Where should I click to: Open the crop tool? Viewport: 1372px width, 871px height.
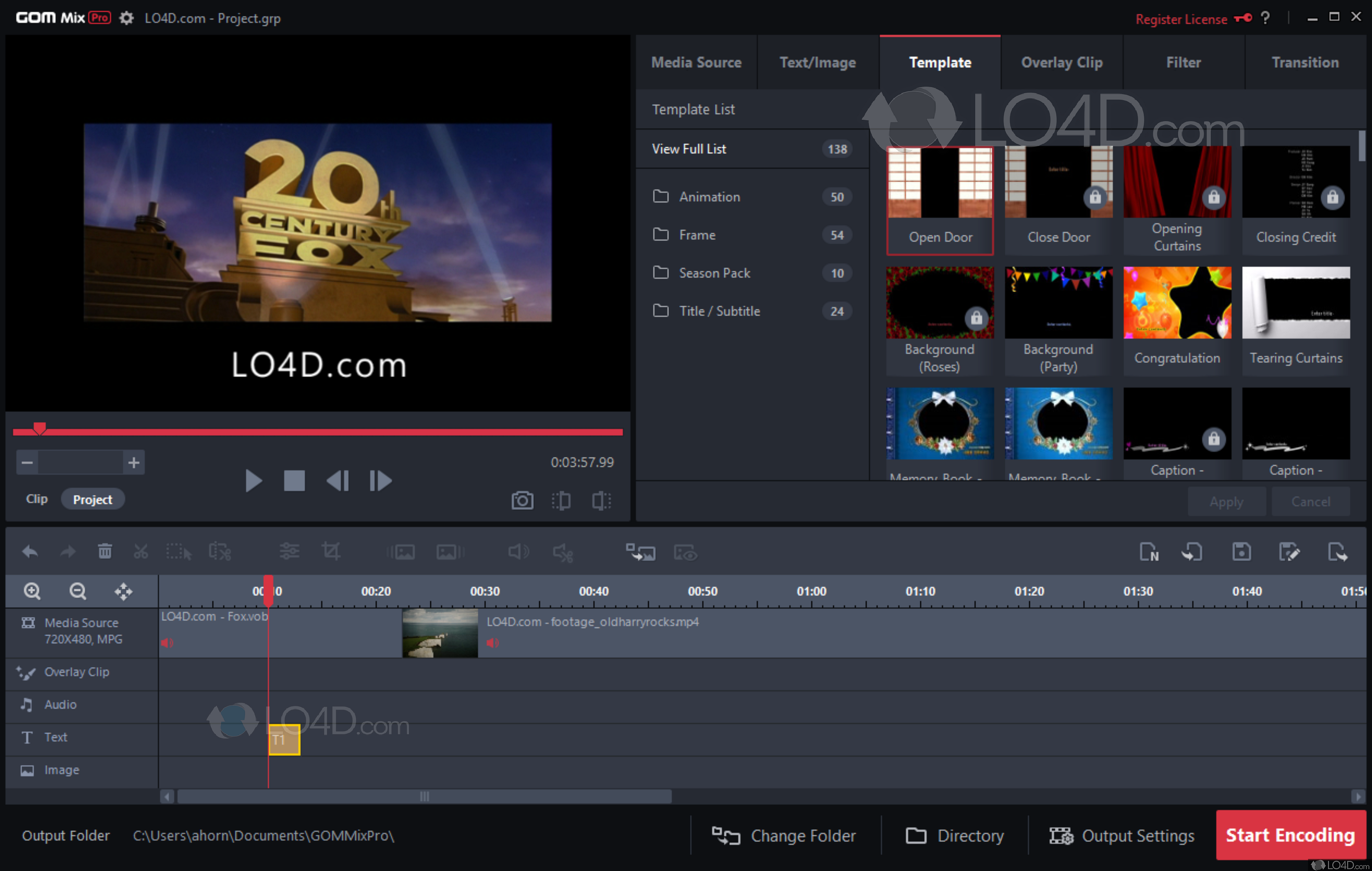[332, 551]
